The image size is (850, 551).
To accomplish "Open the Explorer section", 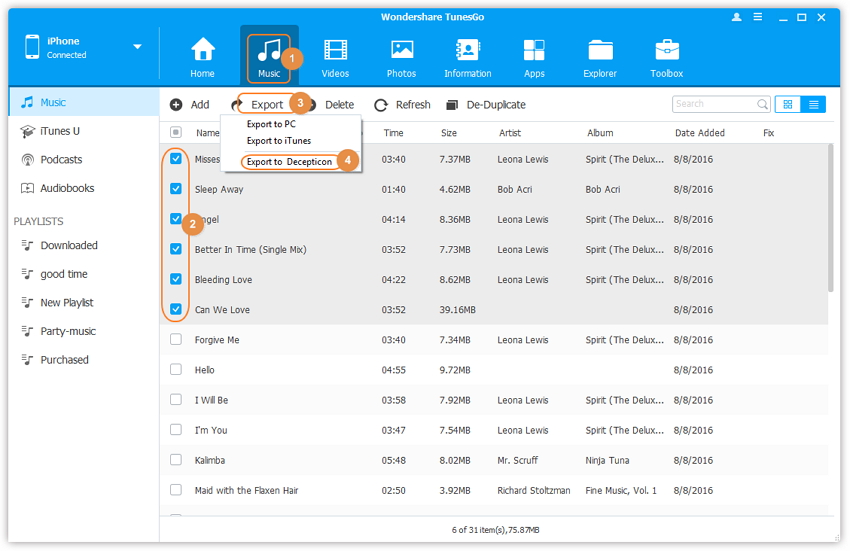I will pyautogui.click(x=600, y=57).
